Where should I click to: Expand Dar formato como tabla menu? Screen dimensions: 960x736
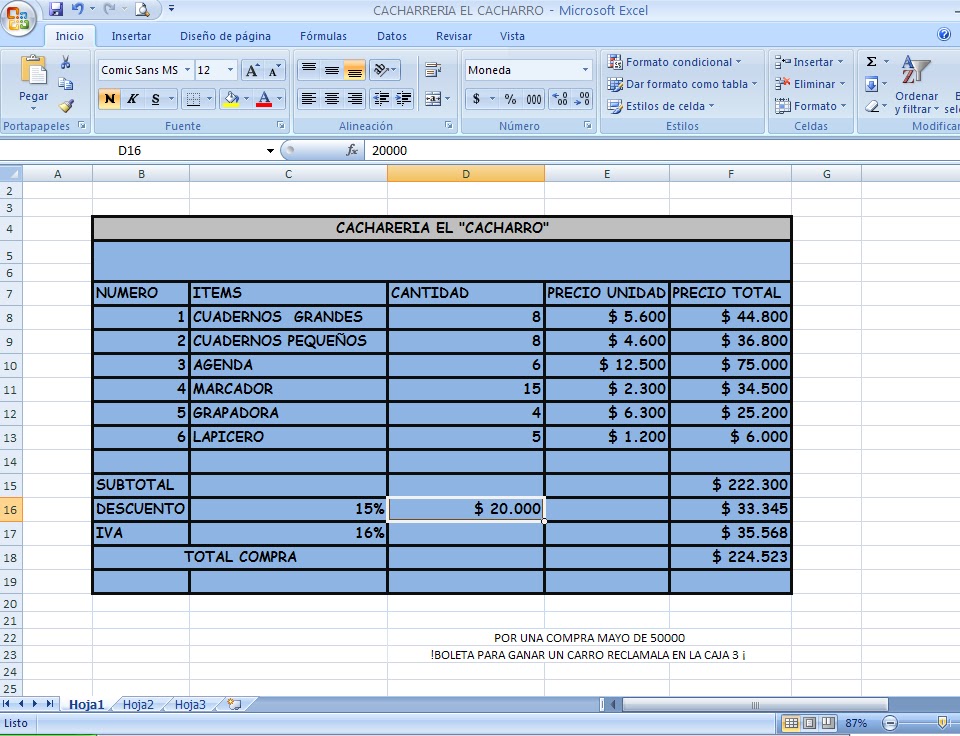pyautogui.click(x=681, y=84)
